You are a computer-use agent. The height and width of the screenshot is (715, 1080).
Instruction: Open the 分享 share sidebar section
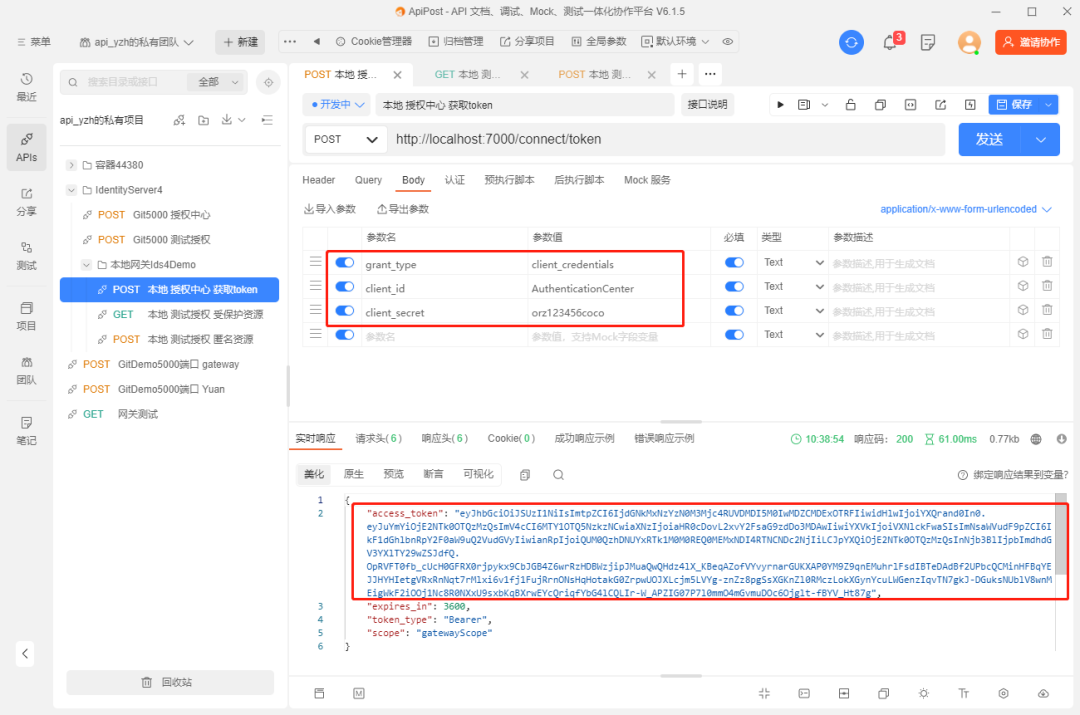click(x=26, y=202)
